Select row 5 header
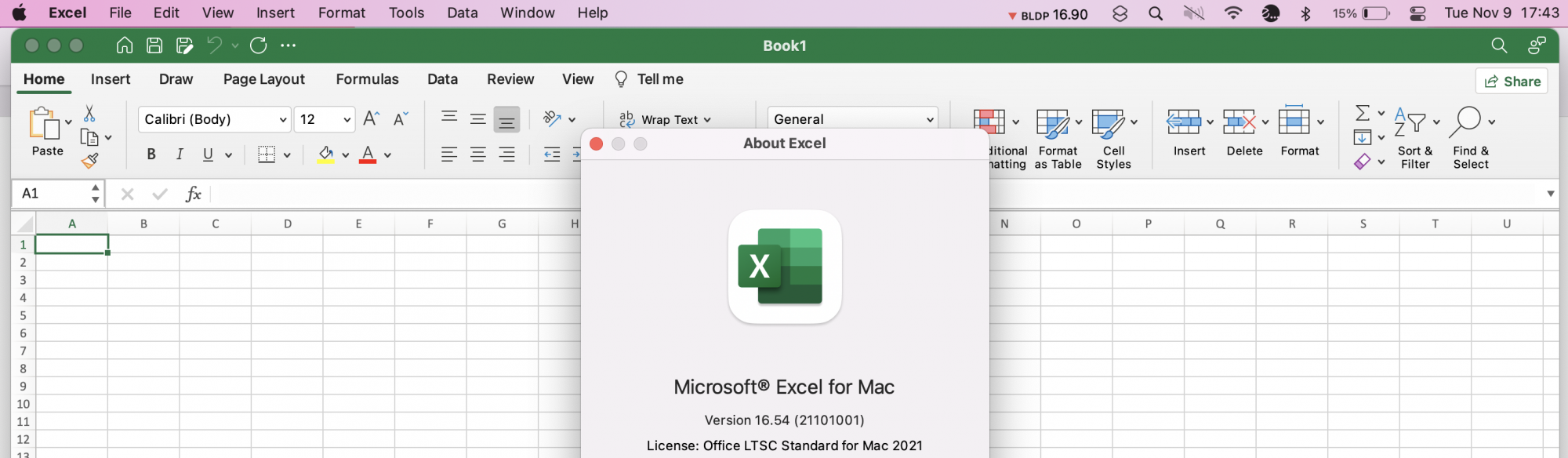 [23, 315]
